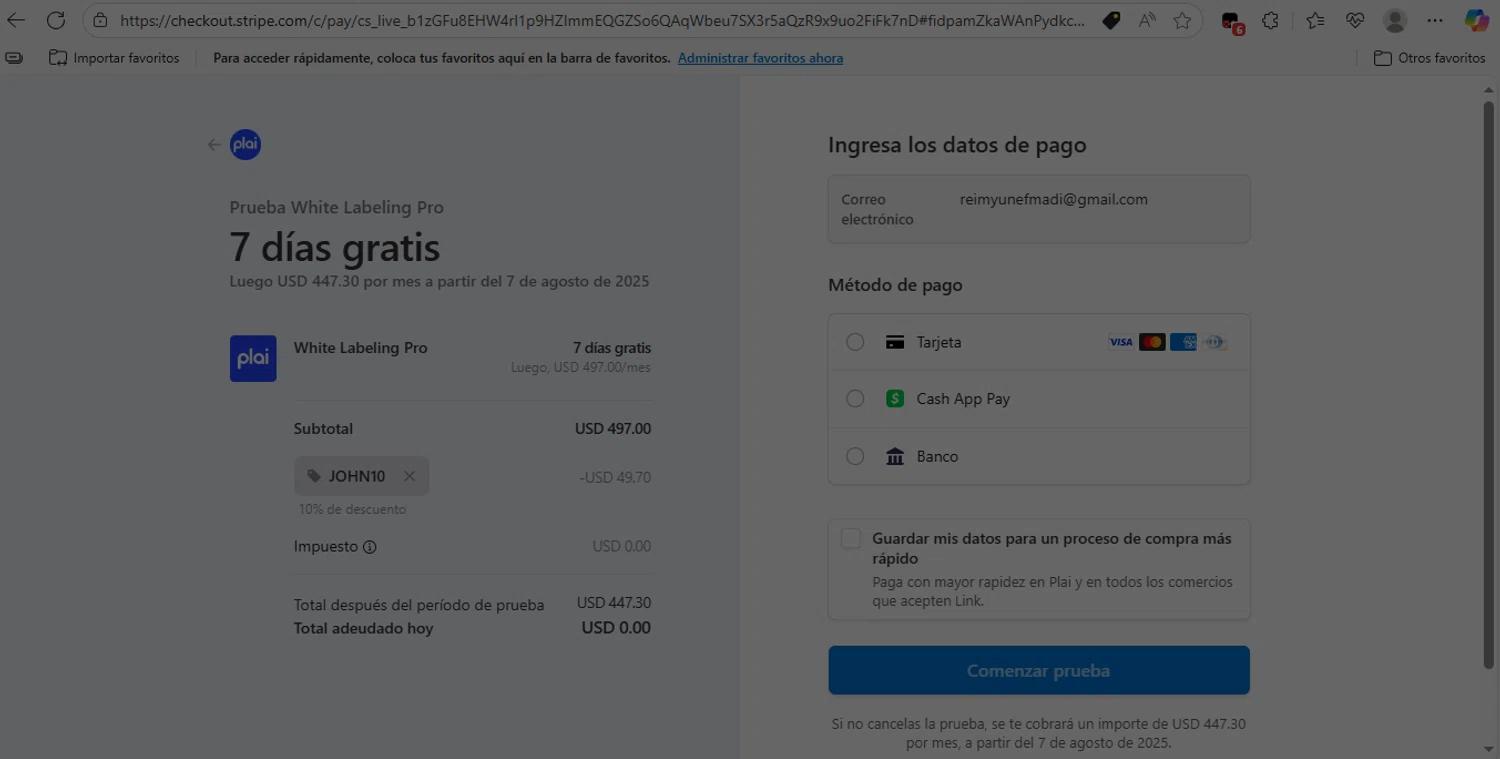Open the Settings and more ellipsis menu
Image resolution: width=1500 pixels, height=759 pixels.
click(1435, 20)
